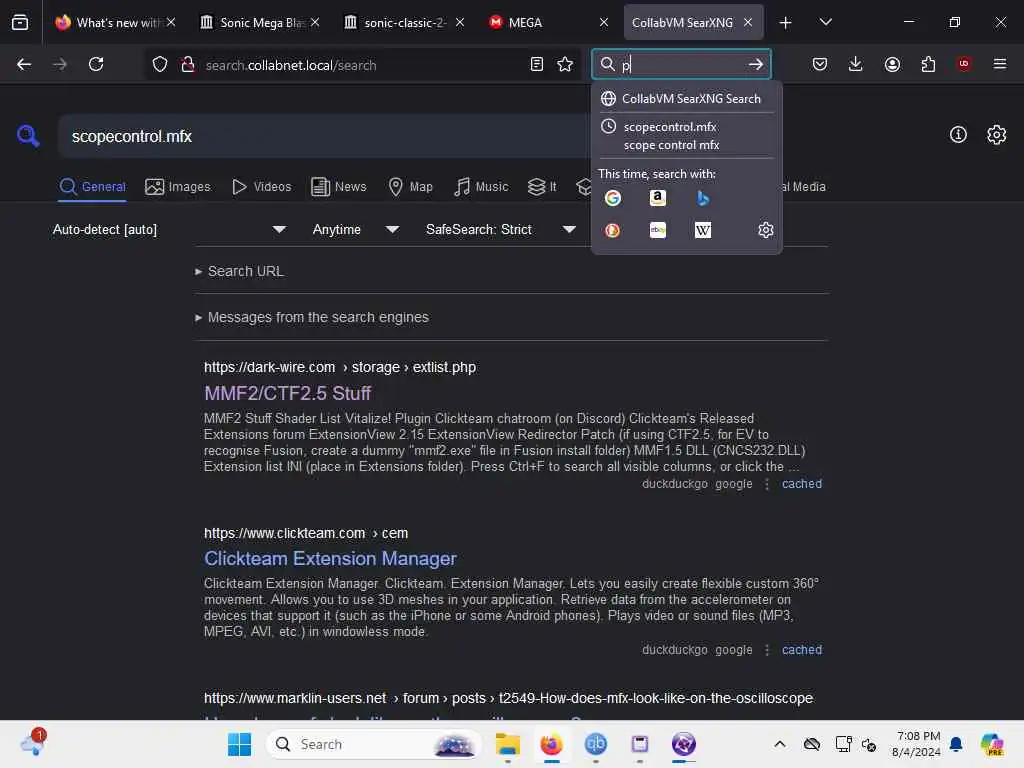Pick the scopecontrol.mfx history suggestion

point(670,127)
